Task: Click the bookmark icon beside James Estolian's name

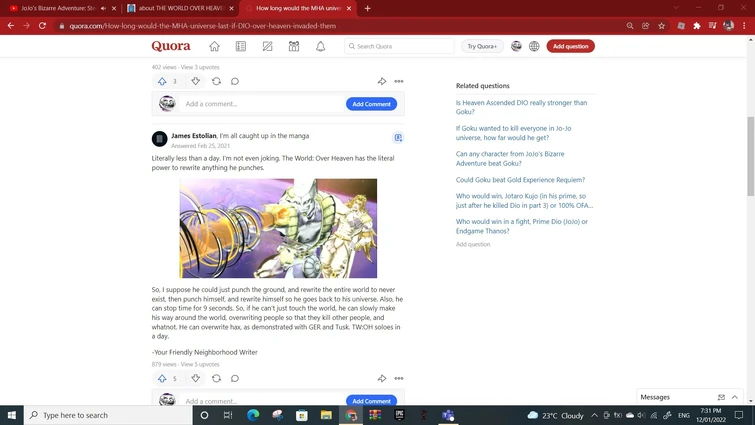Action: tap(398, 138)
